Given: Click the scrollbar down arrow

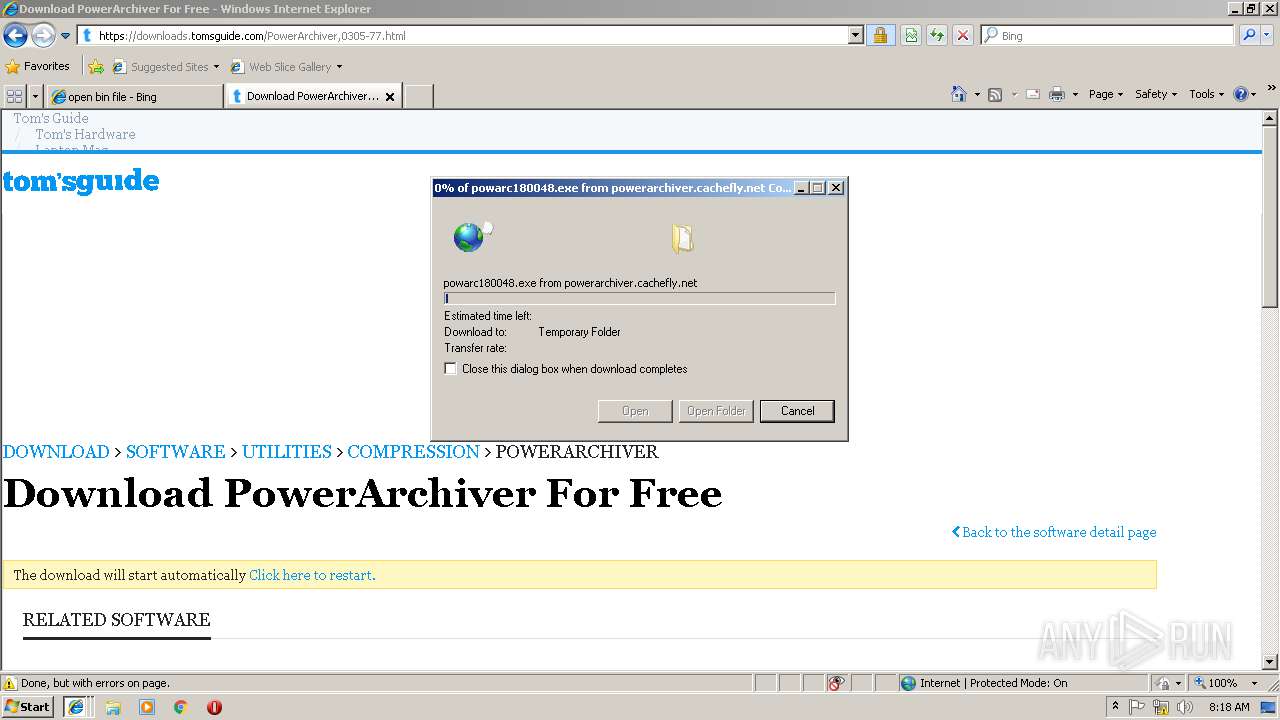Looking at the screenshot, I should (1270, 662).
